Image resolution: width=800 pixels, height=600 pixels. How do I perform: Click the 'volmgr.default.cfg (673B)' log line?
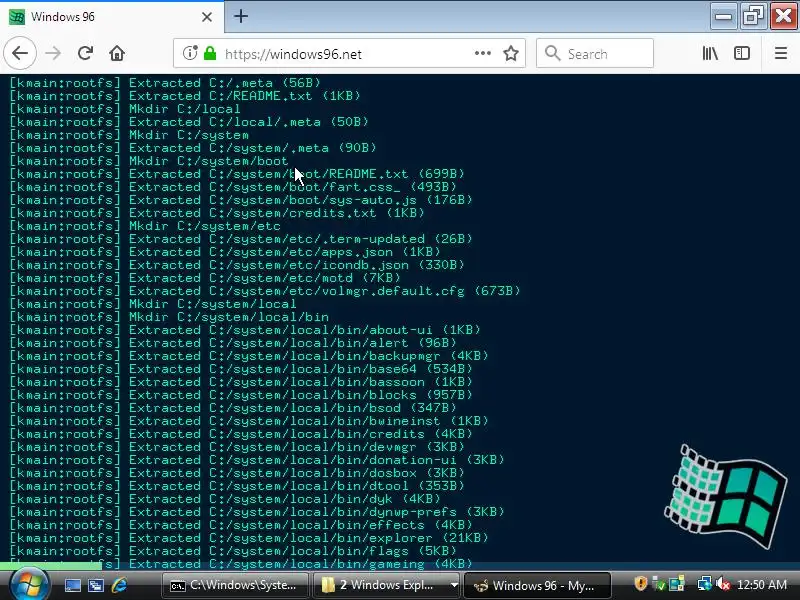point(265,291)
